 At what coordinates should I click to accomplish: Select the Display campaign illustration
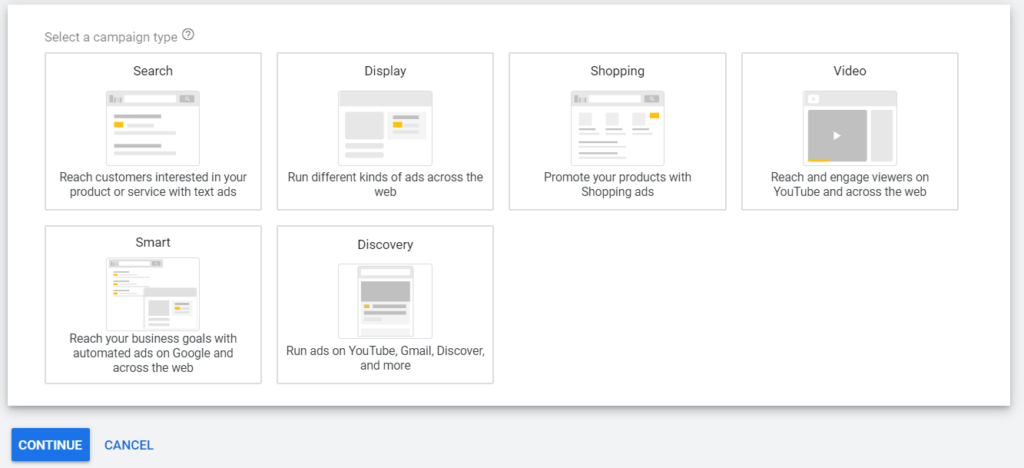385,128
